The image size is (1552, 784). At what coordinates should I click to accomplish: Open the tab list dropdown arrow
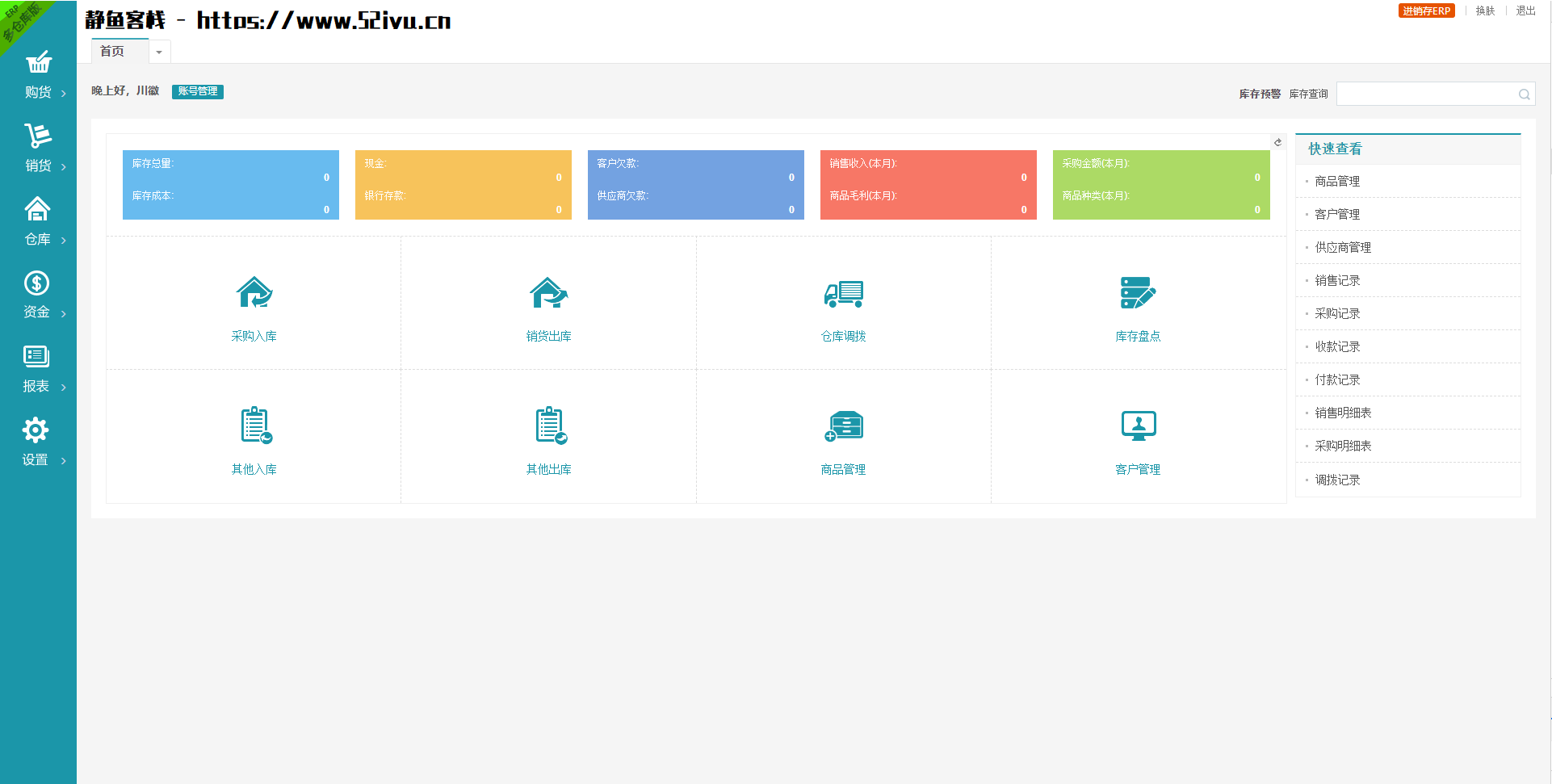[159, 52]
